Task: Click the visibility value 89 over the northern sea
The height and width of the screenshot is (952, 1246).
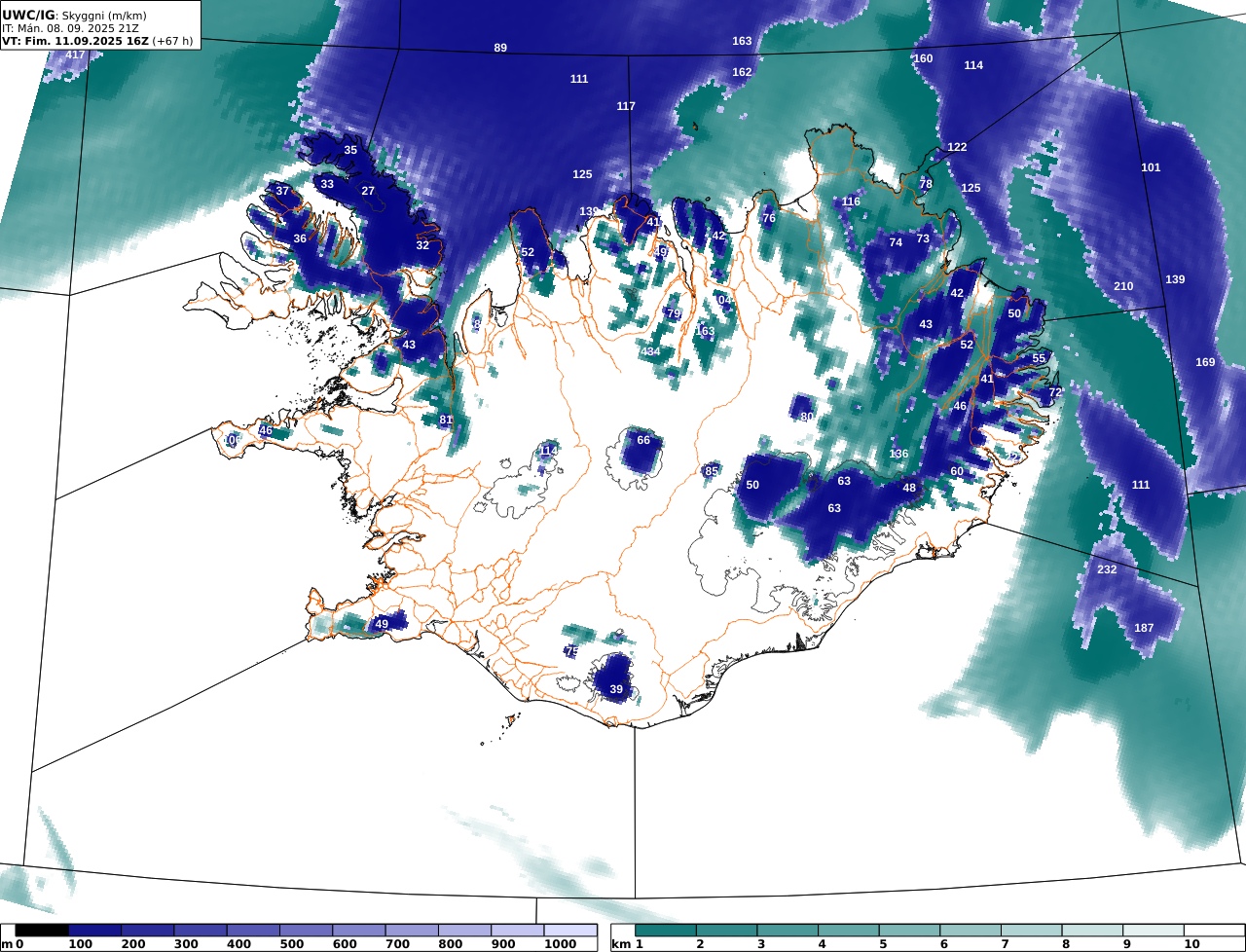Action: coord(500,48)
